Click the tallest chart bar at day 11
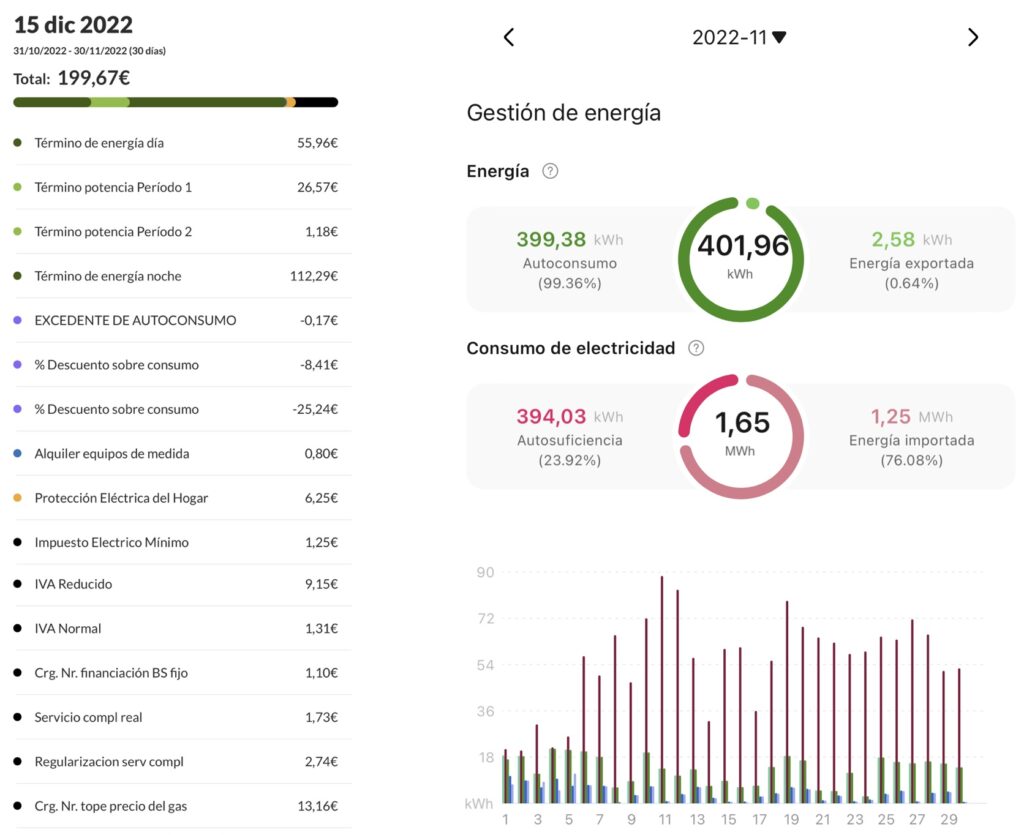The image size is (1024, 835). pyautogui.click(x=662, y=690)
